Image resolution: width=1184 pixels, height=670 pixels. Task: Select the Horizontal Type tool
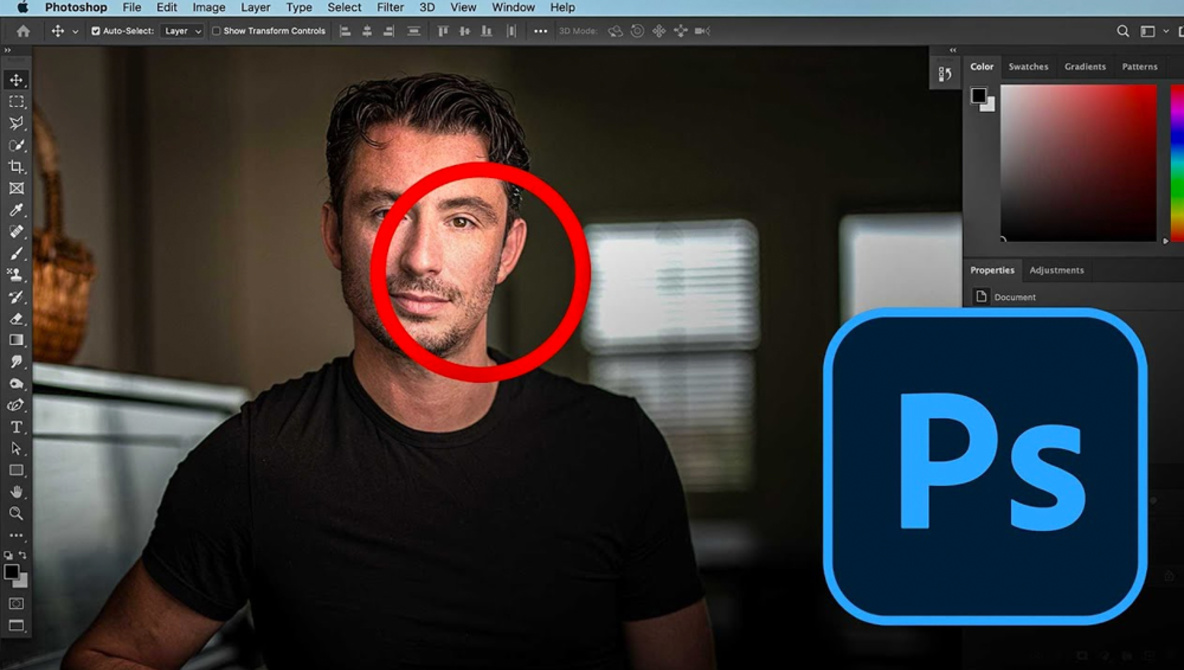point(16,427)
